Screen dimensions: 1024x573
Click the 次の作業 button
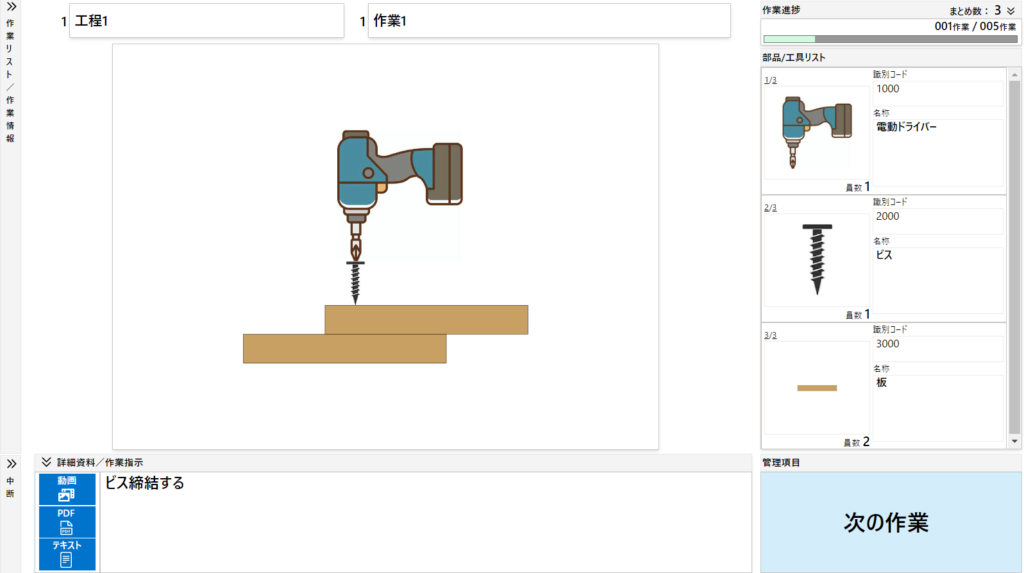[886, 522]
